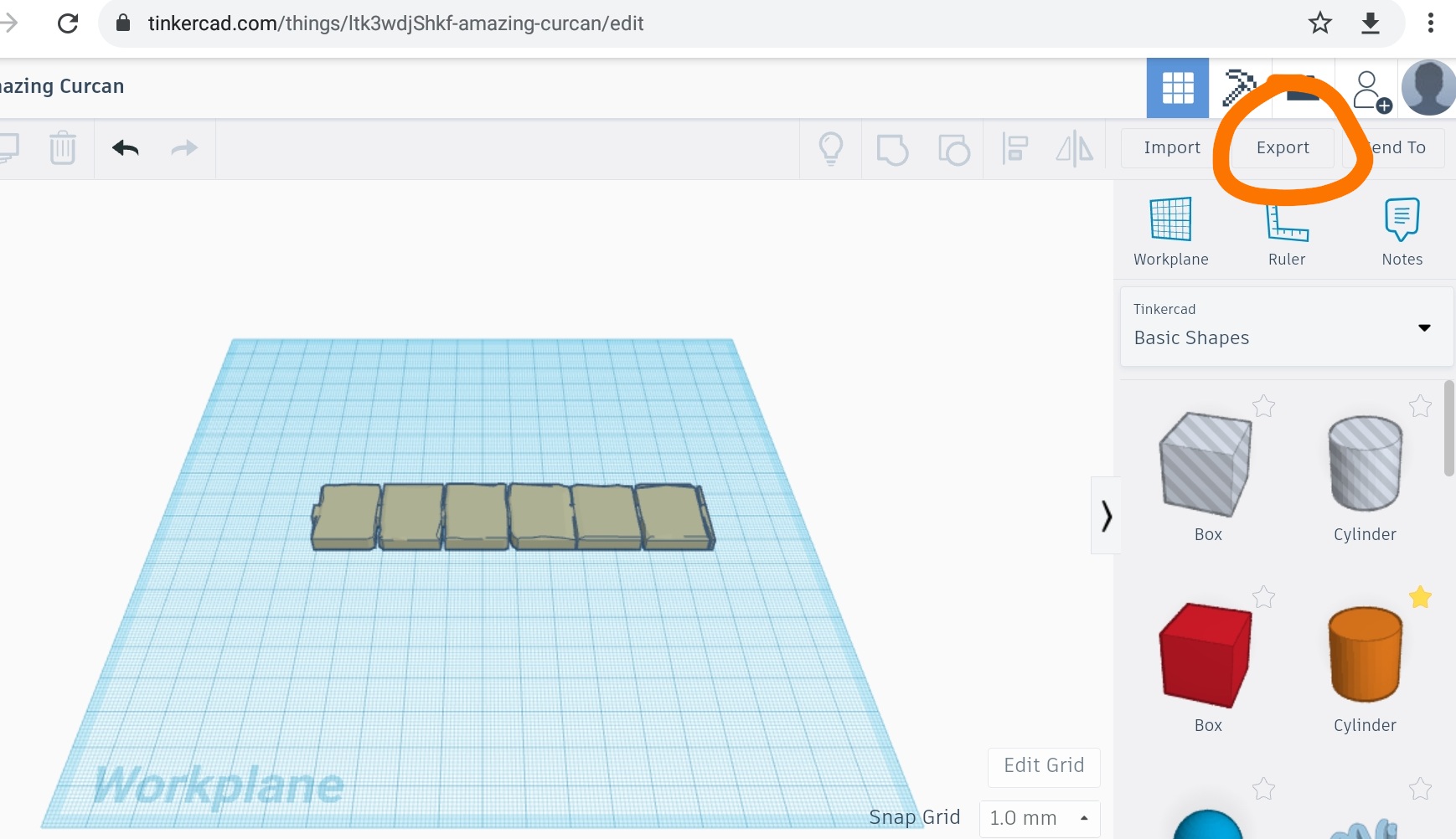Click the Import button
Image resolution: width=1456 pixels, height=839 pixels.
pyautogui.click(x=1171, y=148)
